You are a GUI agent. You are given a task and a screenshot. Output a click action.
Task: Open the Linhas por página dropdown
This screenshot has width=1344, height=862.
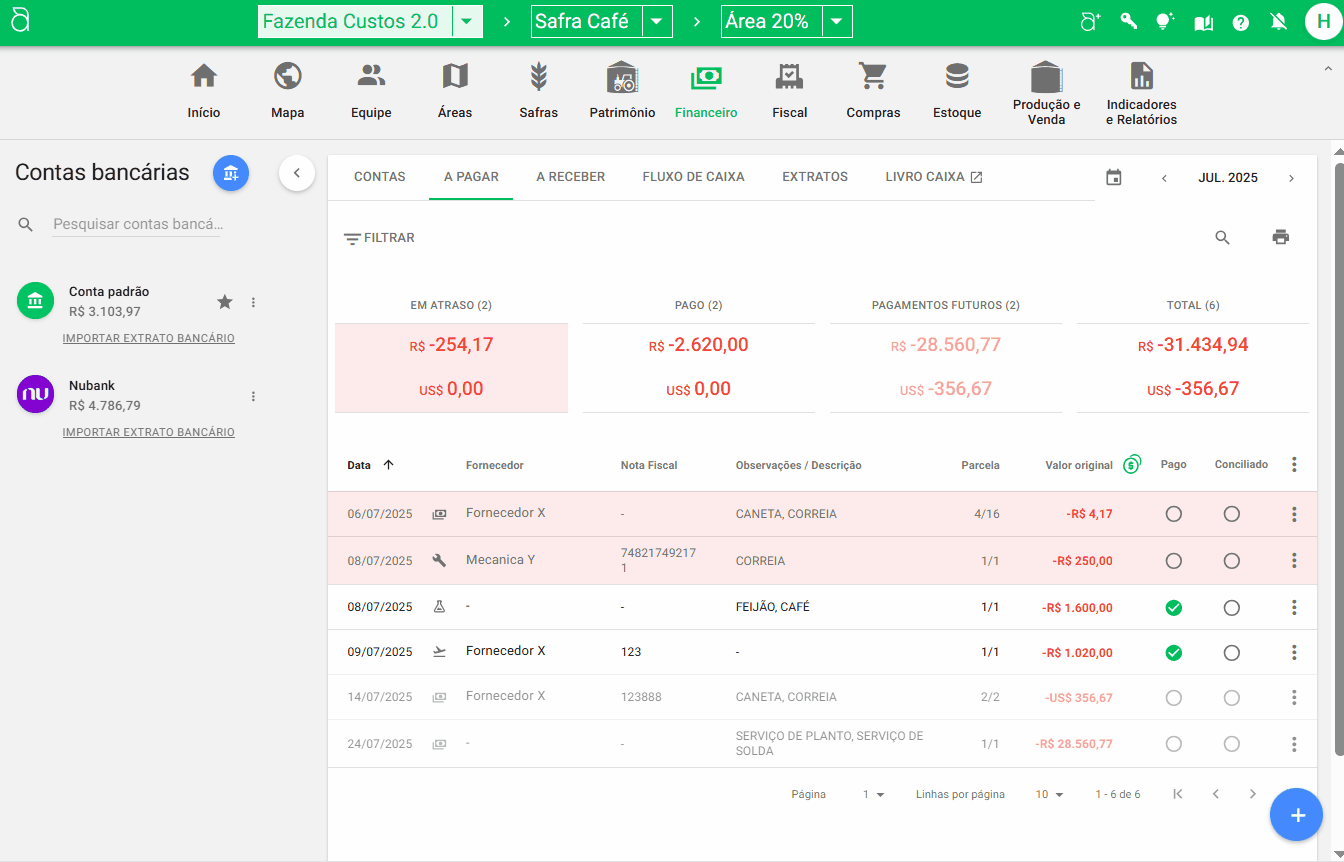[1049, 794]
